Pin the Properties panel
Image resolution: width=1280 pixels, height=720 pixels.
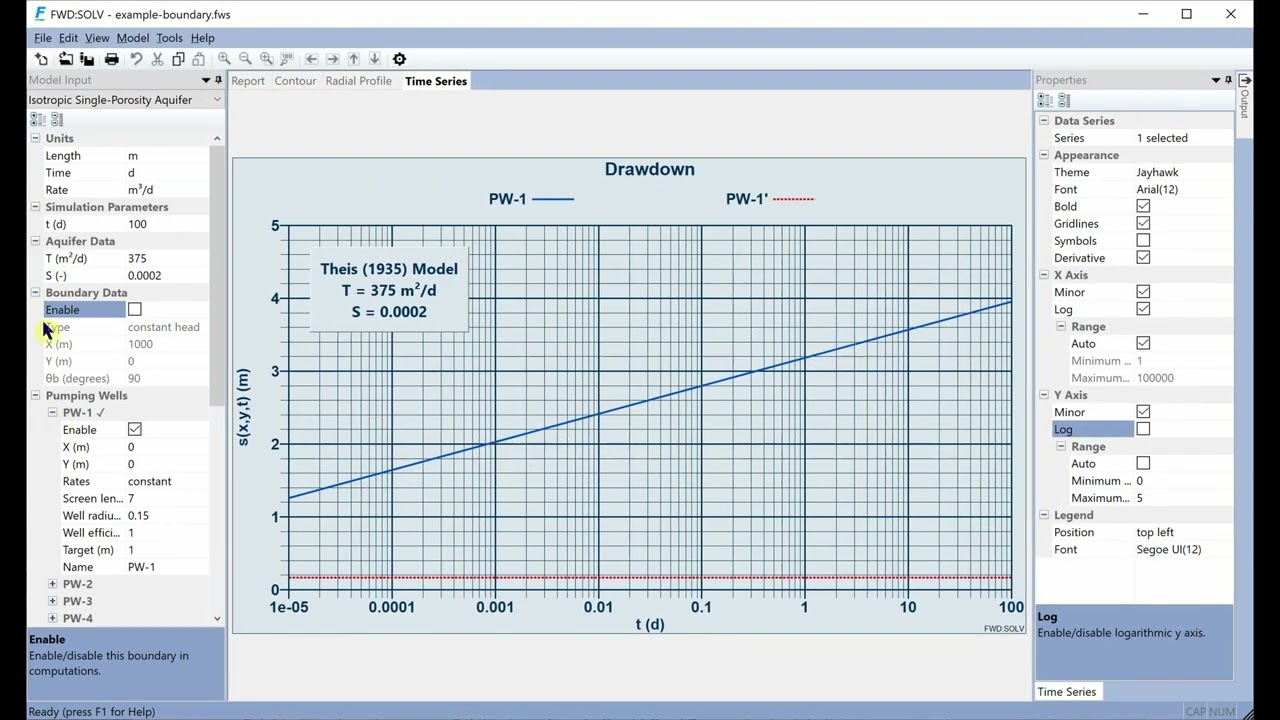[1228, 80]
